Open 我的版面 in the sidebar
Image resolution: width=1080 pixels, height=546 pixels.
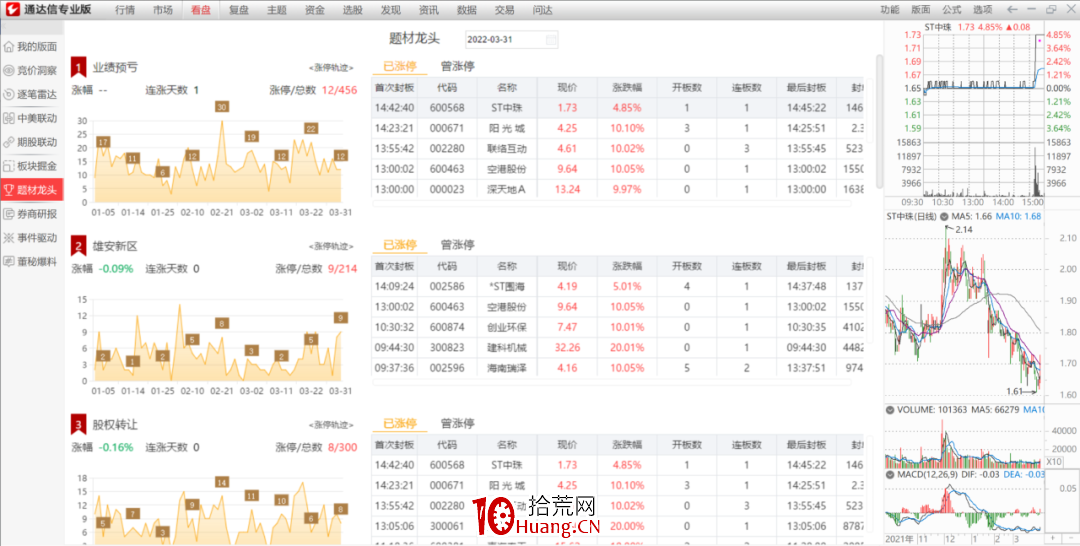tap(32, 47)
